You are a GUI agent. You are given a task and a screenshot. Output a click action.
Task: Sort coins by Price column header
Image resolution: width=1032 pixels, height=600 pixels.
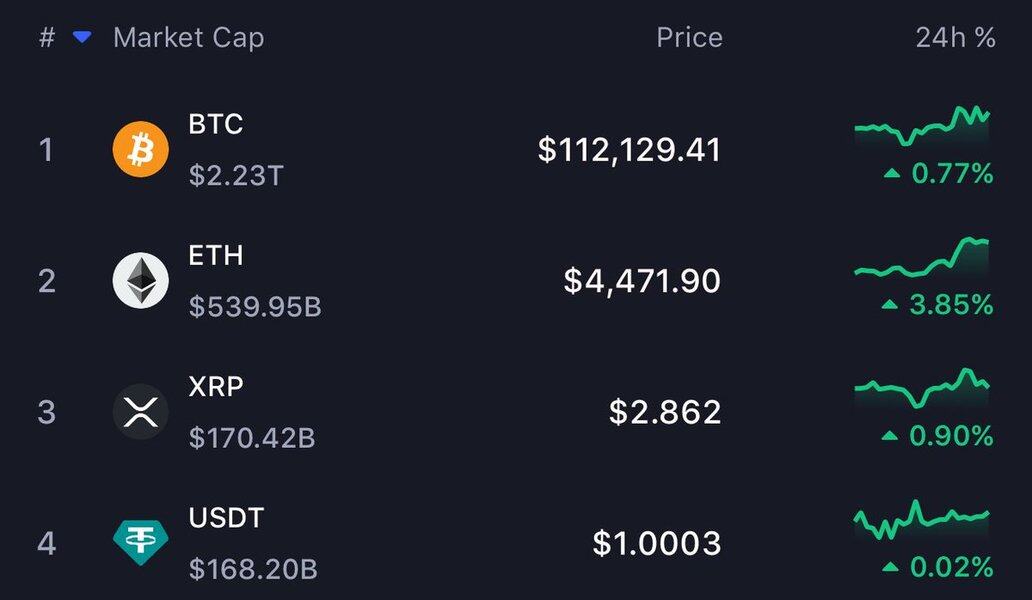[x=689, y=38]
